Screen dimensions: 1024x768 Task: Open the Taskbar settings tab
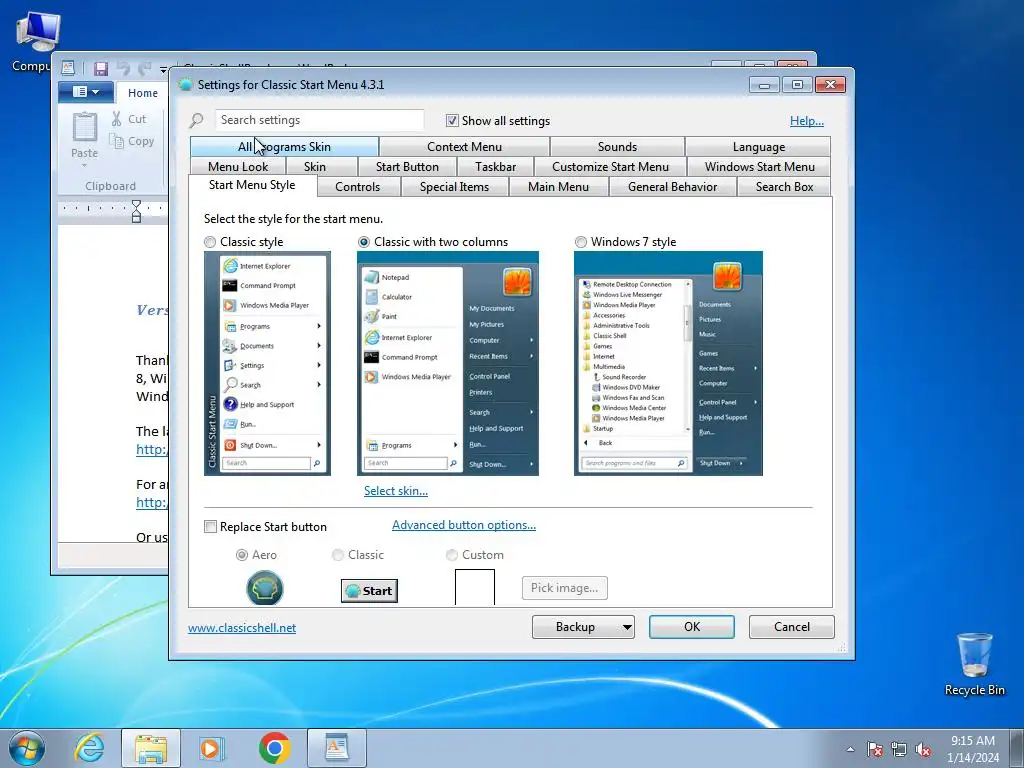pos(495,167)
